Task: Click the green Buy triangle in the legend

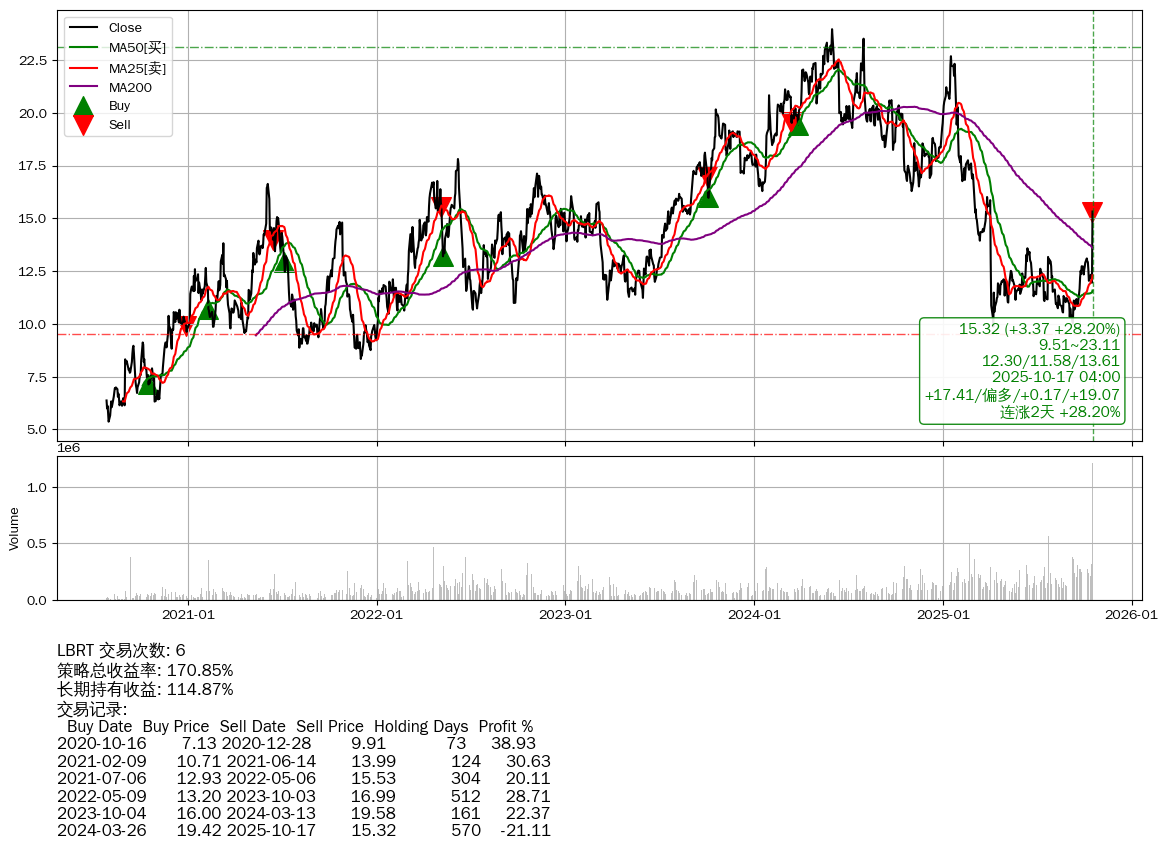Action: tap(84, 107)
